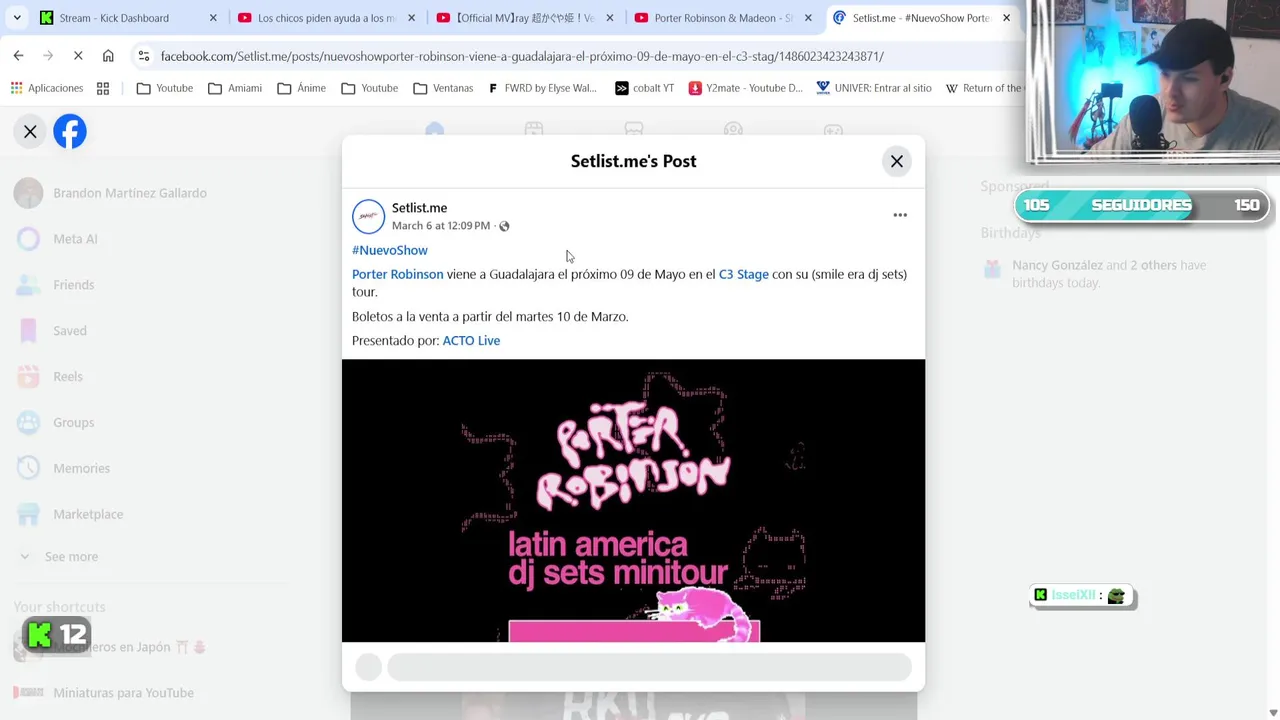Open Aplicaciones apps shortcut
Viewport: 1280px width, 720px height.
click(47, 88)
